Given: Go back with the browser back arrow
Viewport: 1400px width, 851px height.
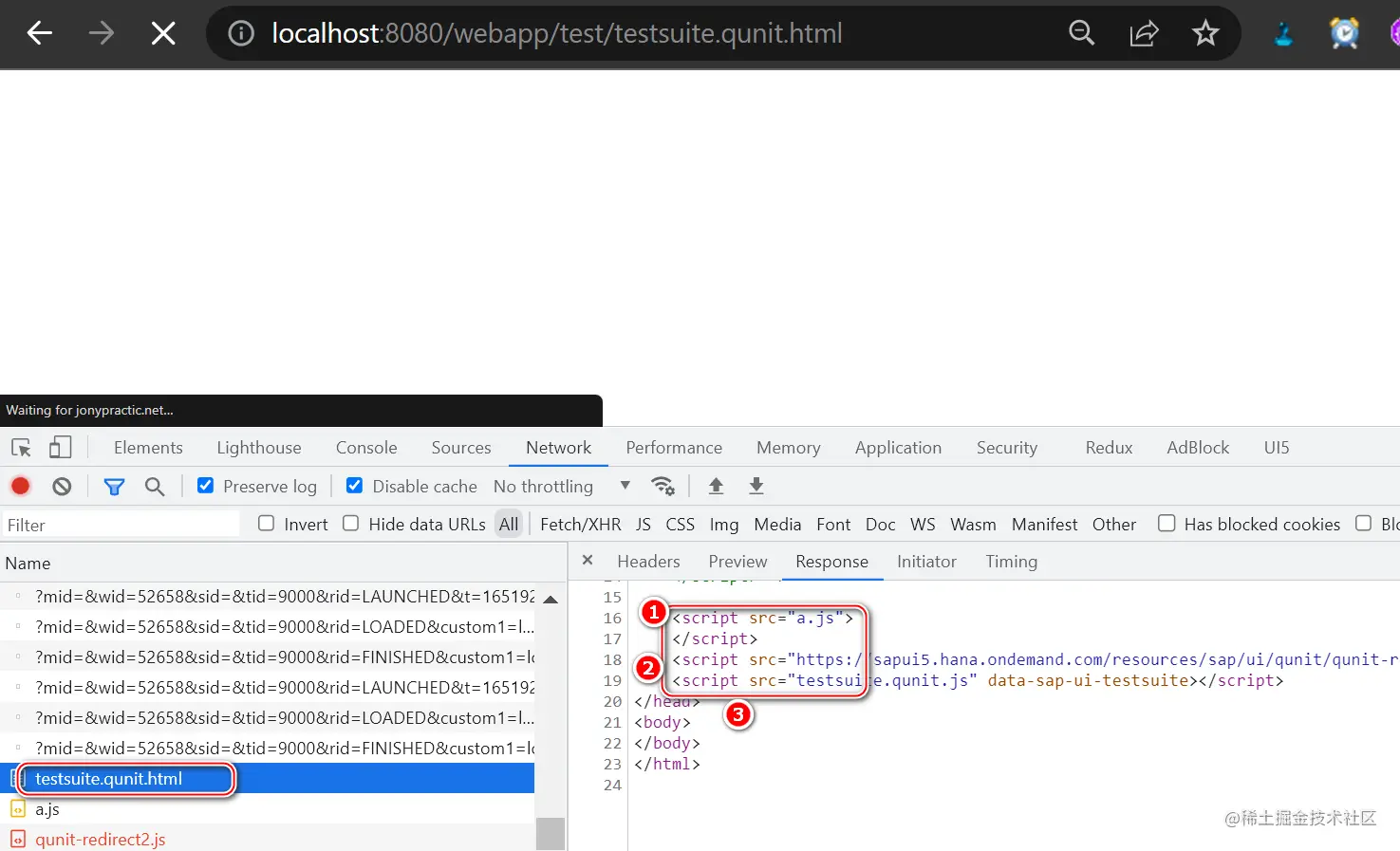Looking at the screenshot, I should click(40, 34).
